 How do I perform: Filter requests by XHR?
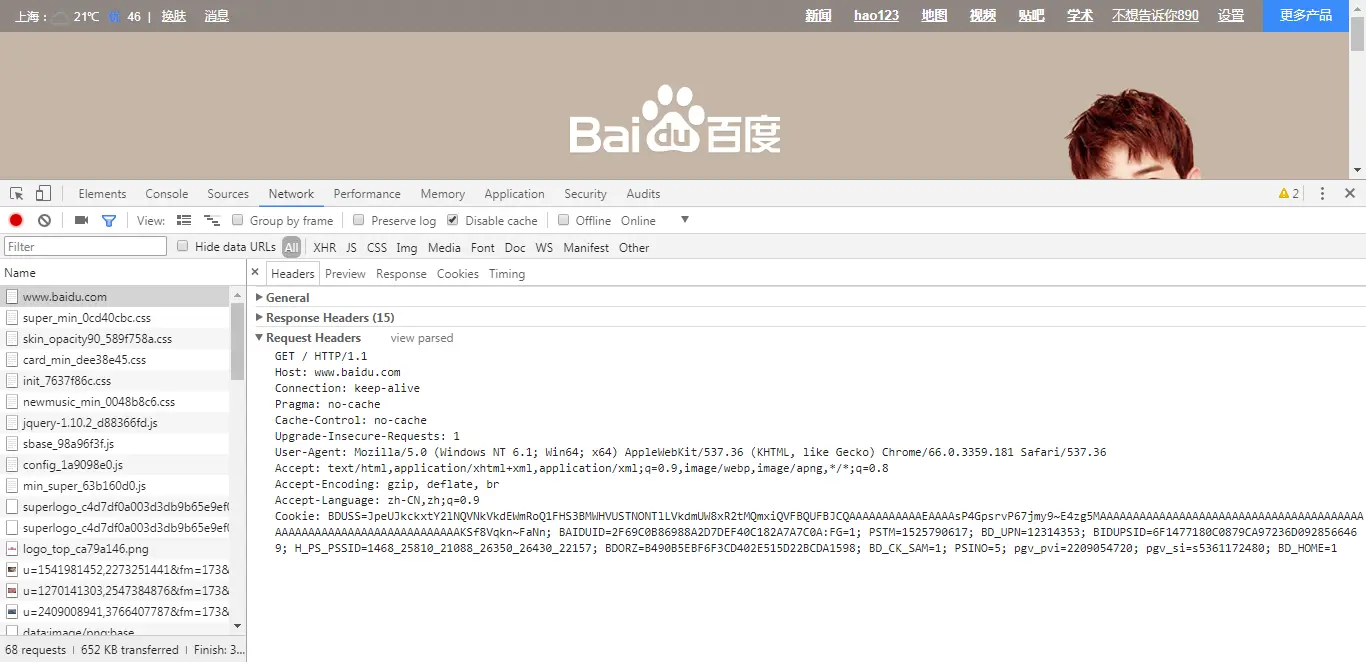click(x=325, y=247)
